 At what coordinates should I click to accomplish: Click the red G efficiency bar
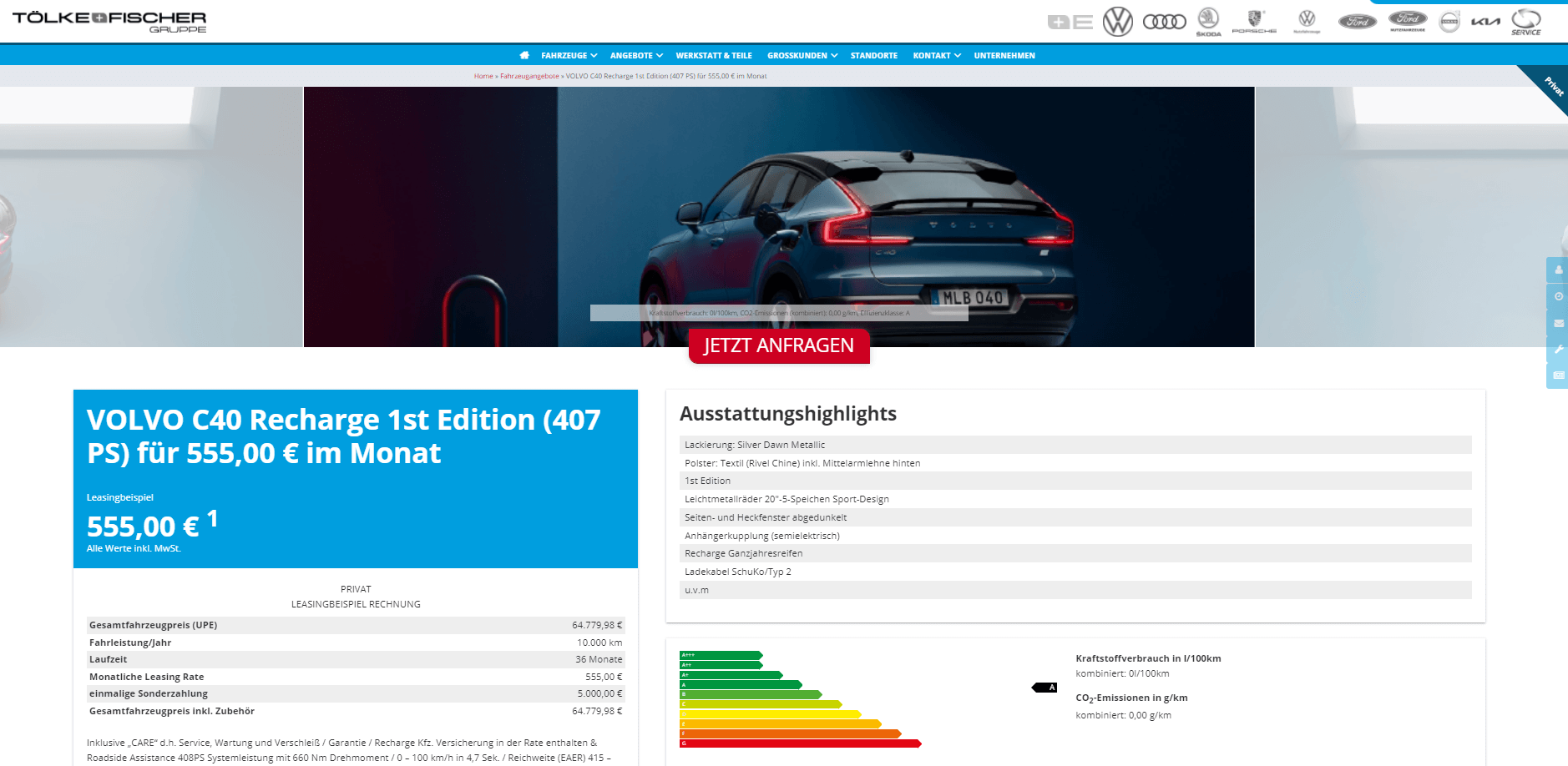(x=801, y=743)
